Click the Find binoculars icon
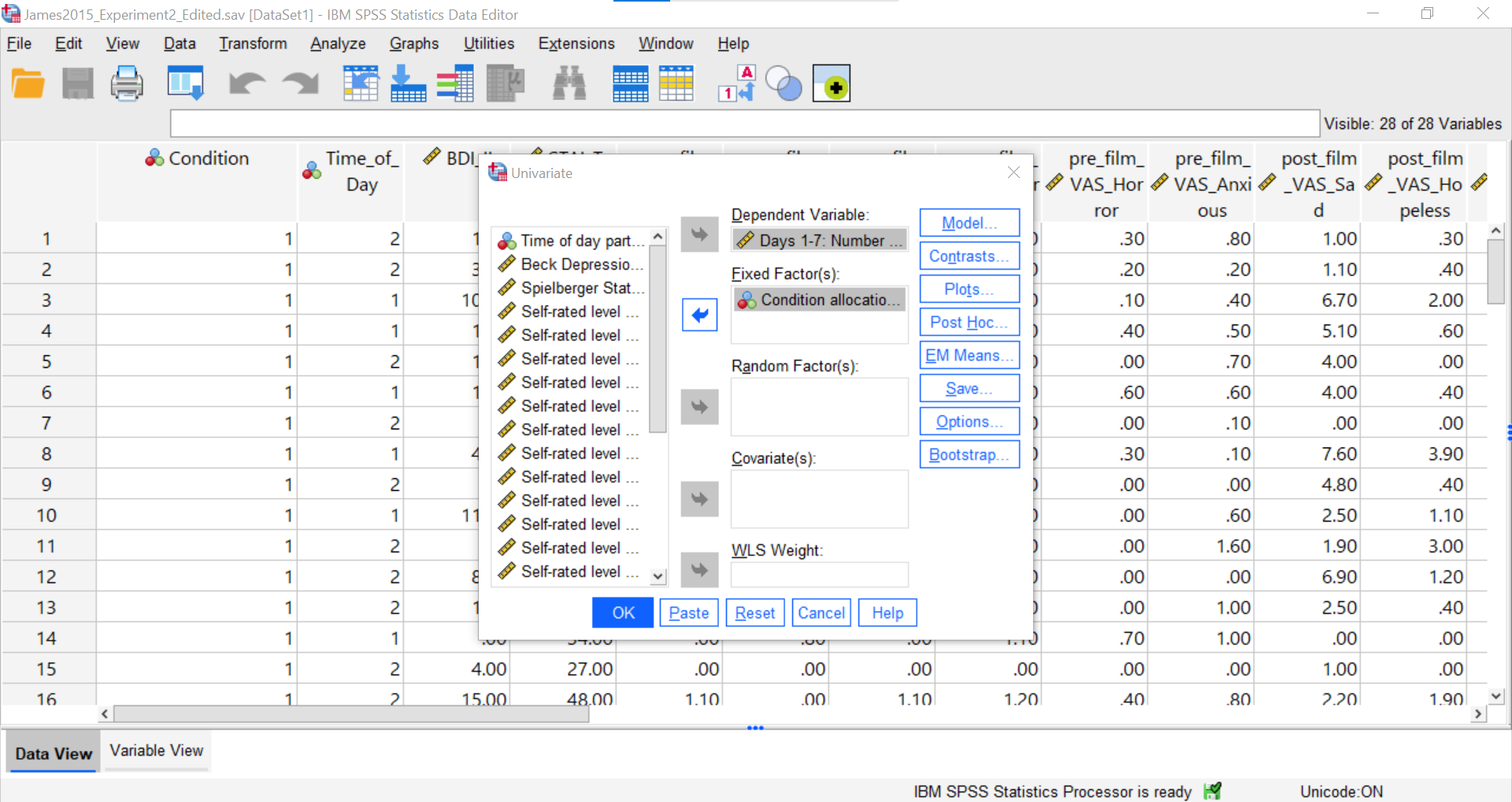The height and width of the screenshot is (802, 1512). [569, 84]
